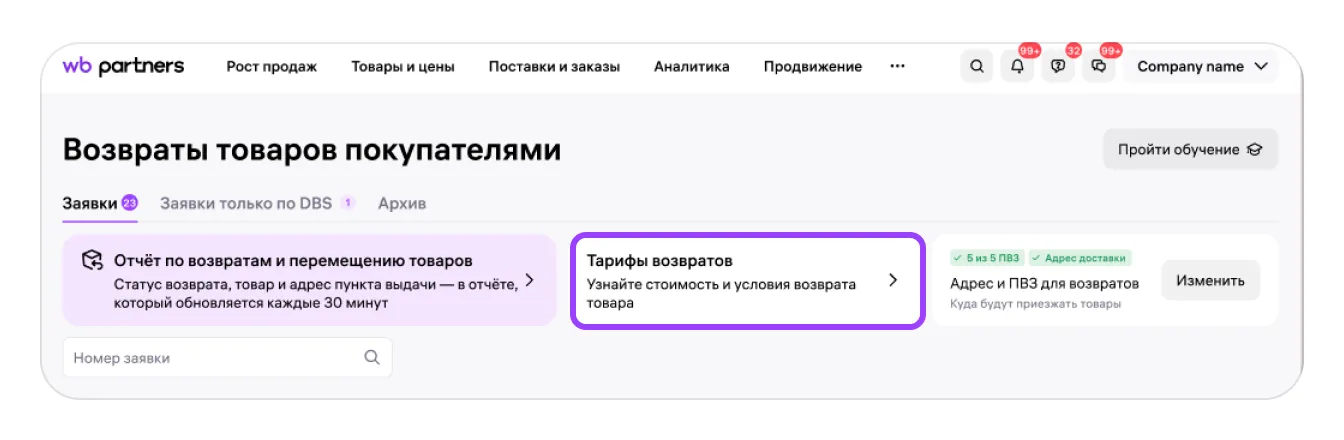Open the chats icon in header
The height and width of the screenshot is (440, 1344).
pyautogui.click(x=1098, y=67)
